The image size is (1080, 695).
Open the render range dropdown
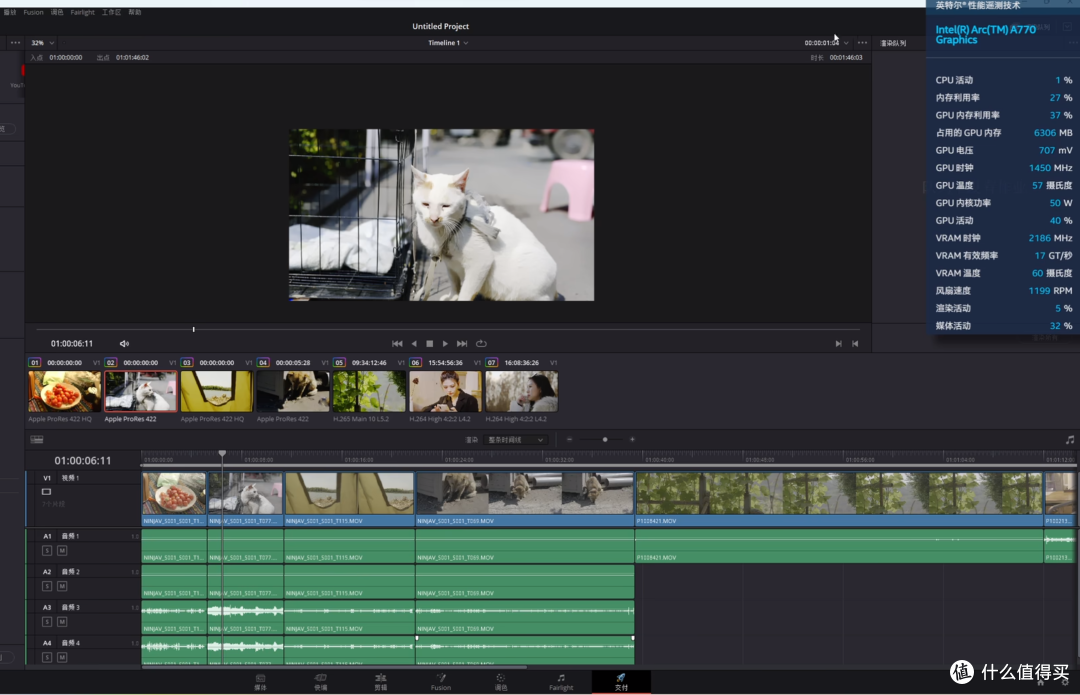(x=515, y=439)
